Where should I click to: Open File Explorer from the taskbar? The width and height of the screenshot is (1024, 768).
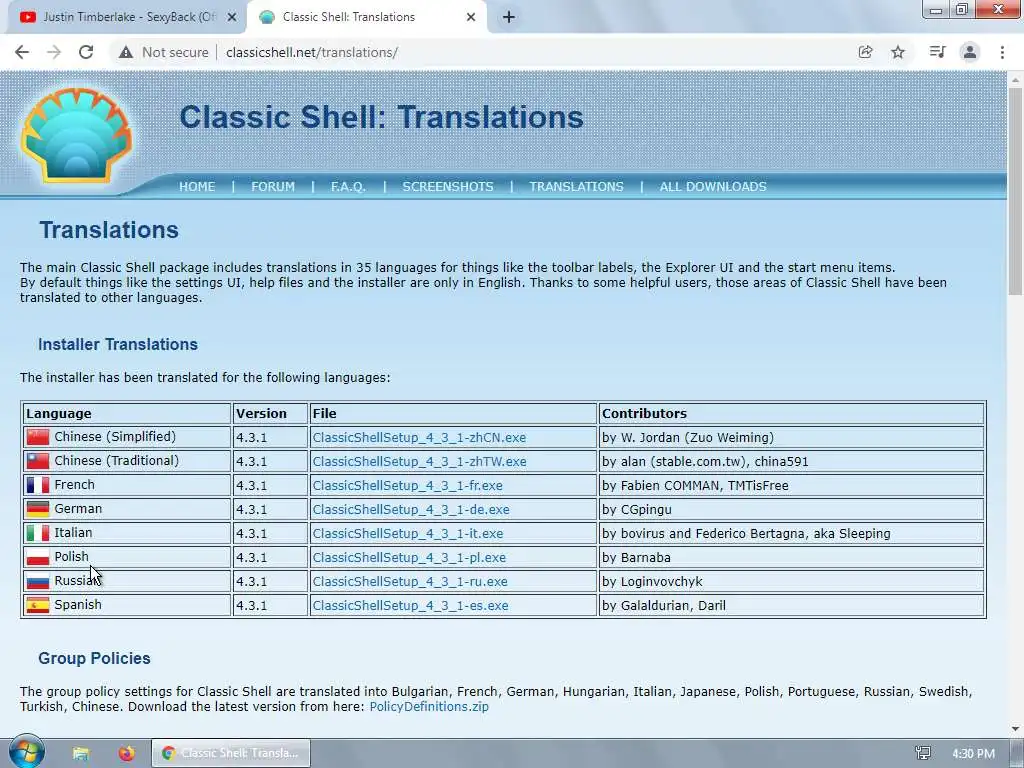click(x=81, y=753)
